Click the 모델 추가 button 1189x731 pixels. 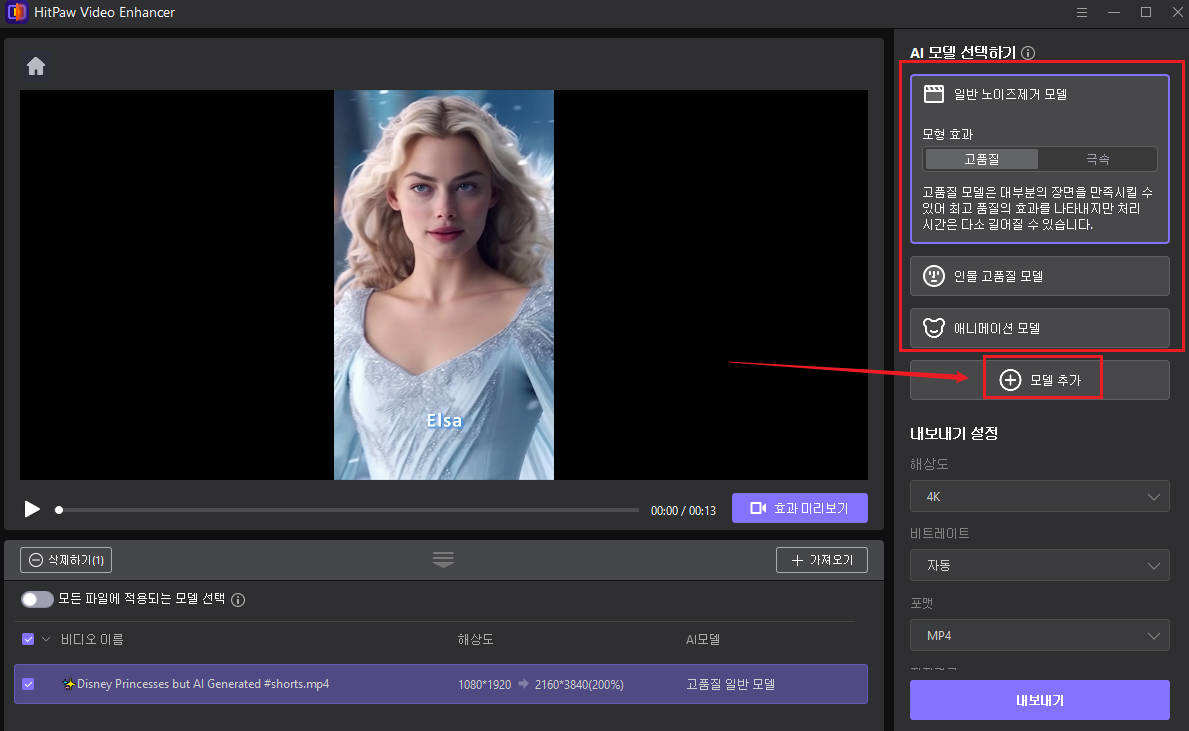coord(1040,380)
